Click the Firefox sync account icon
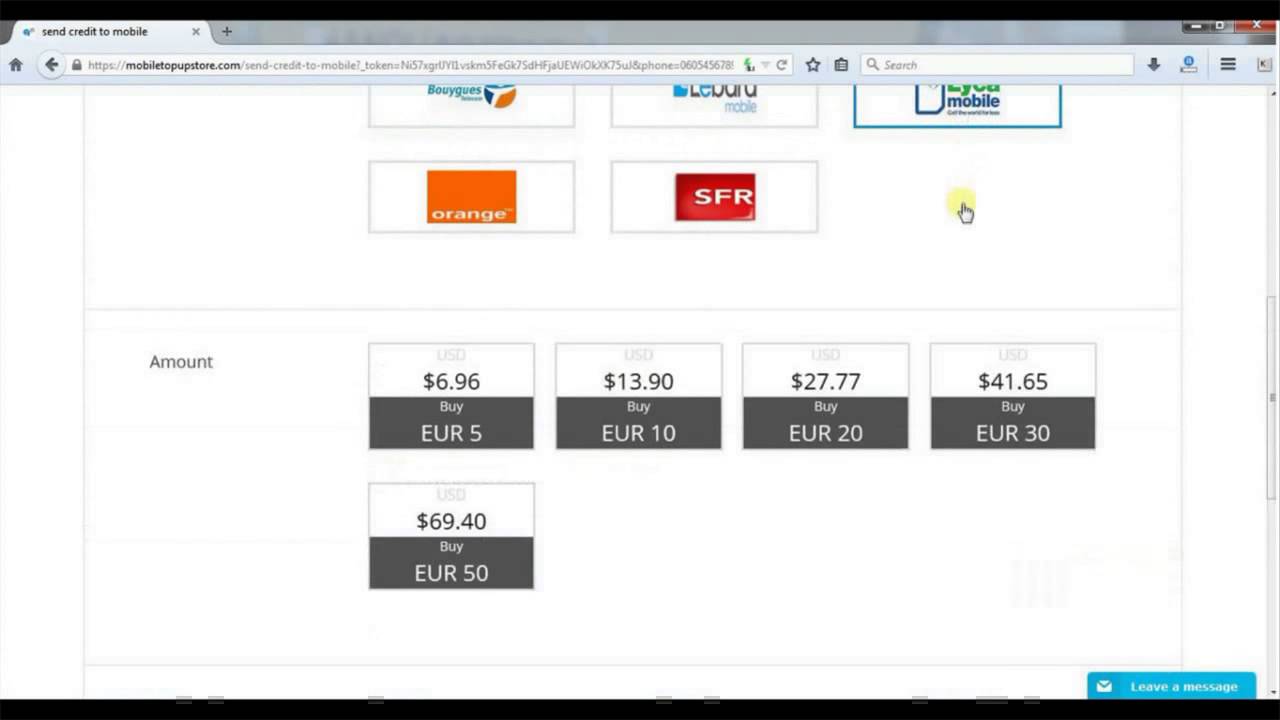1280x720 pixels. 1189,65
